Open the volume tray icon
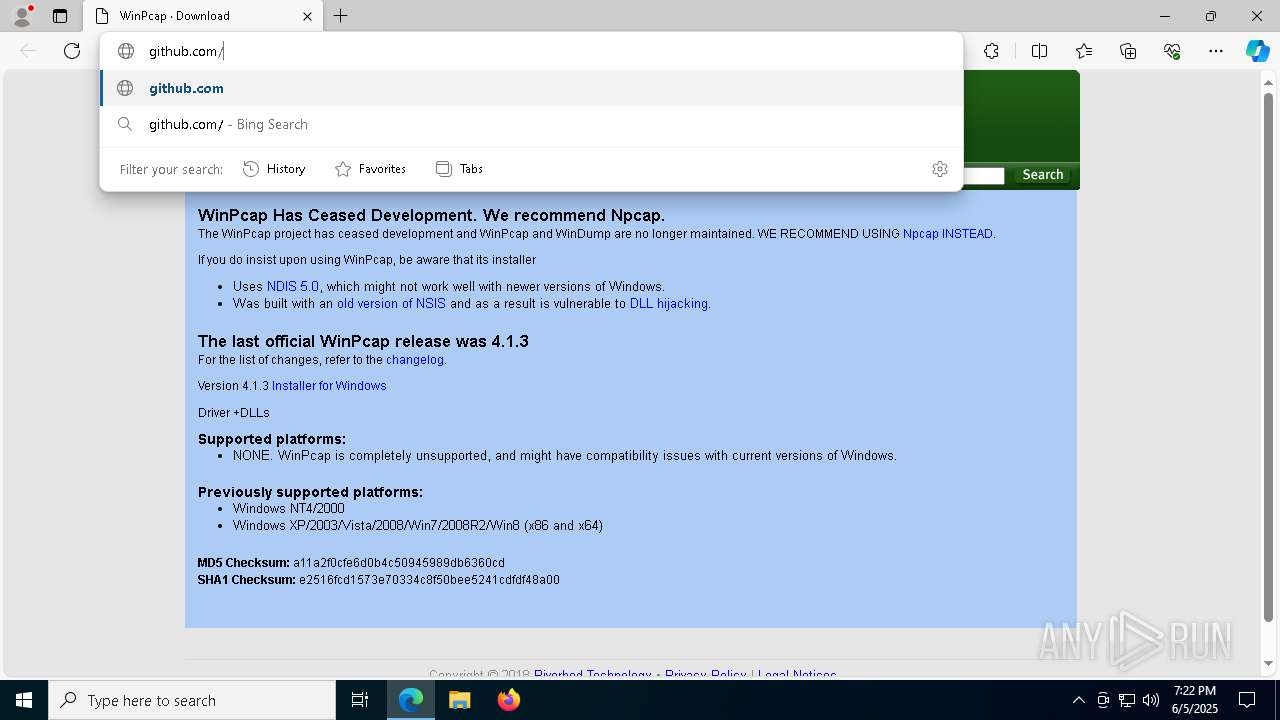Screen dimensions: 1280x720 tap(1151, 700)
